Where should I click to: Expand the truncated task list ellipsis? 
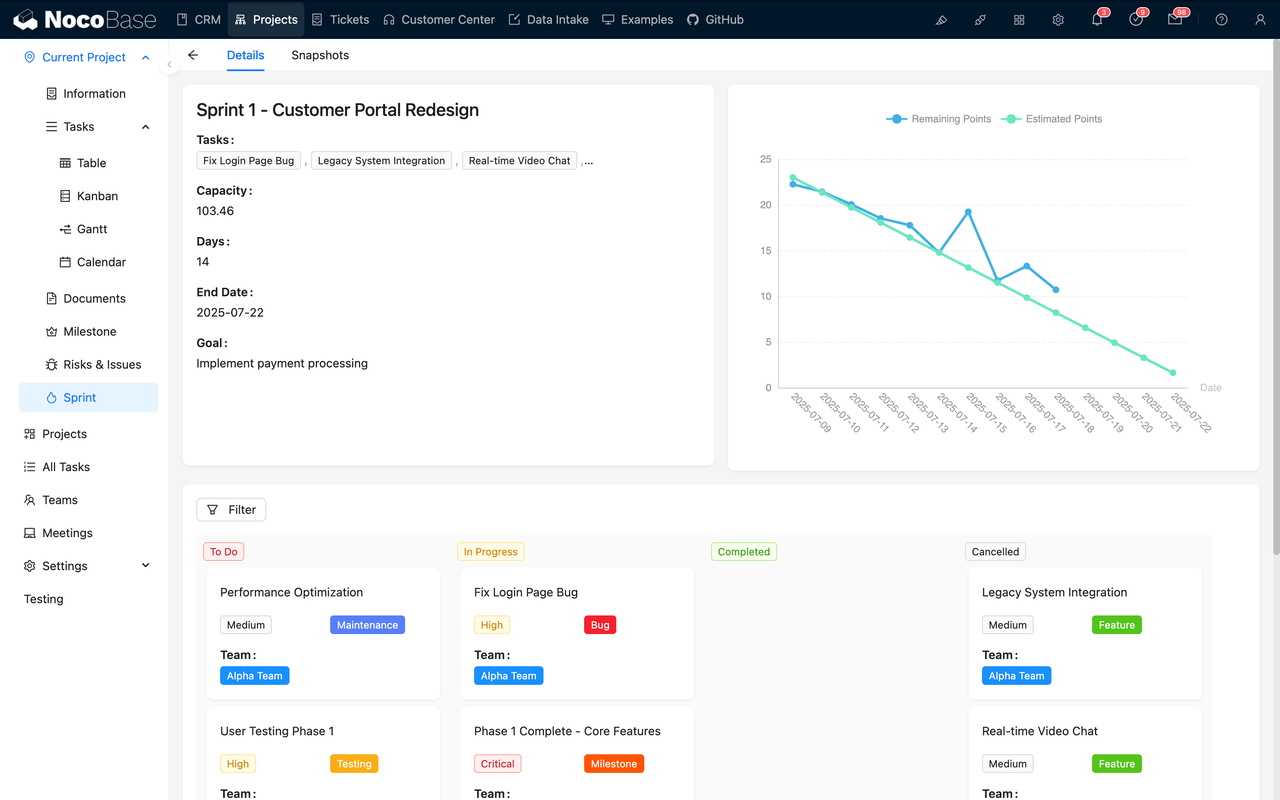pyautogui.click(x=588, y=161)
